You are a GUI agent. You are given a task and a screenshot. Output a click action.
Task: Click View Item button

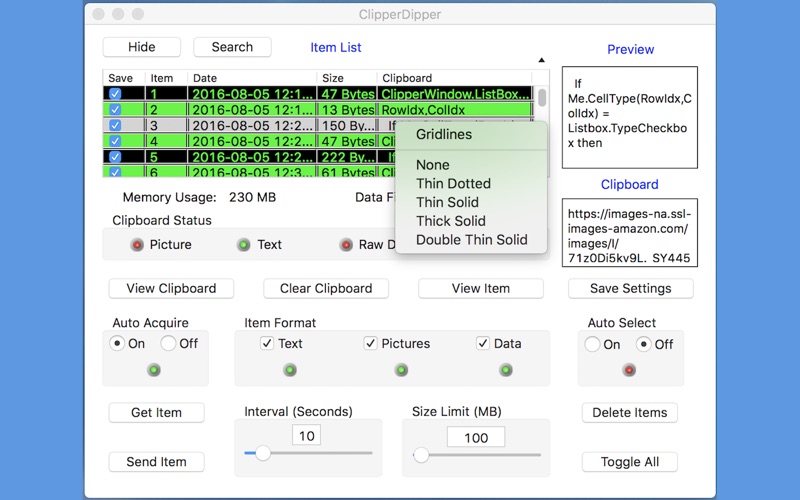point(481,288)
